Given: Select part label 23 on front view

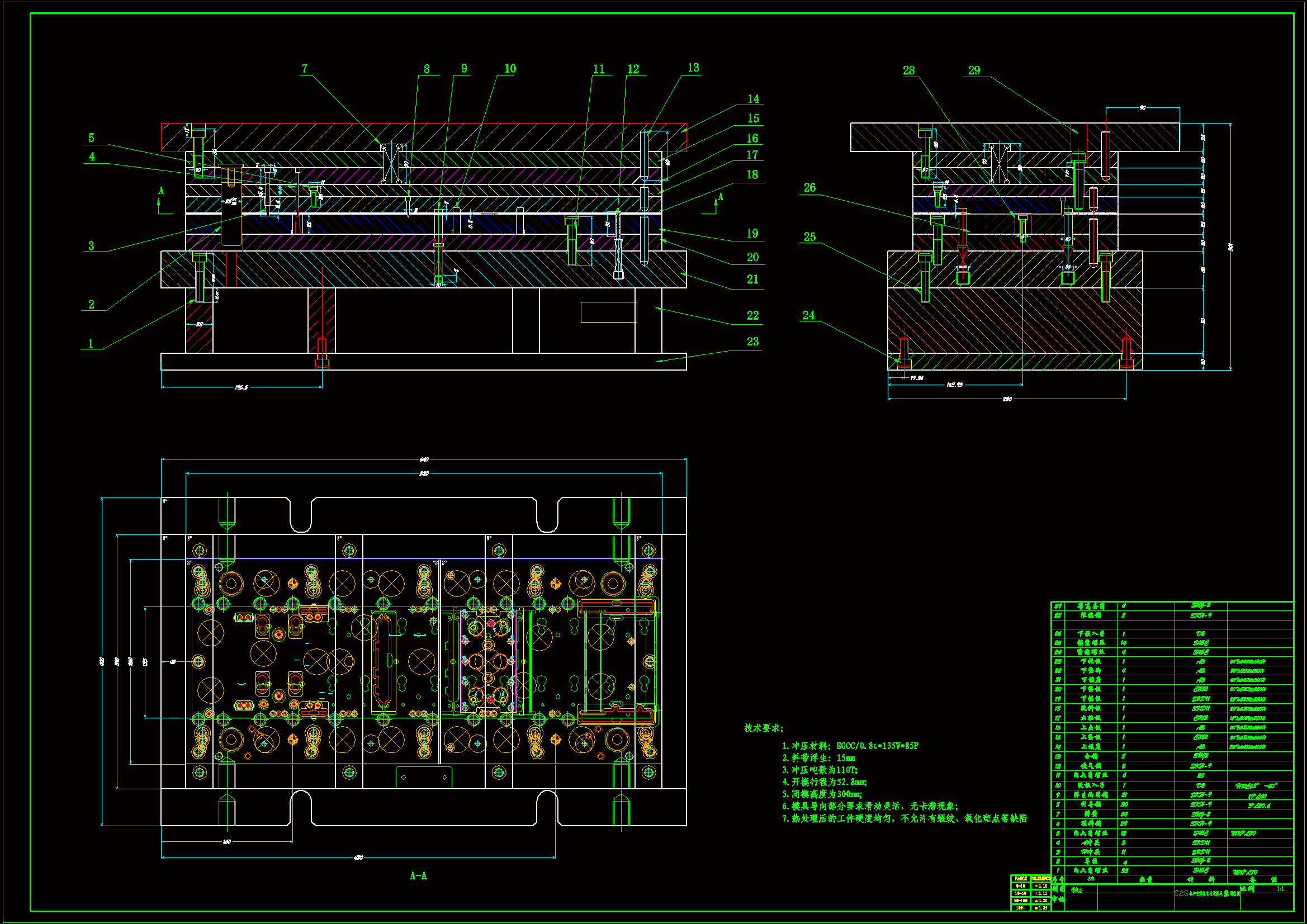Looking at the screenshot, I should (752, 342).
